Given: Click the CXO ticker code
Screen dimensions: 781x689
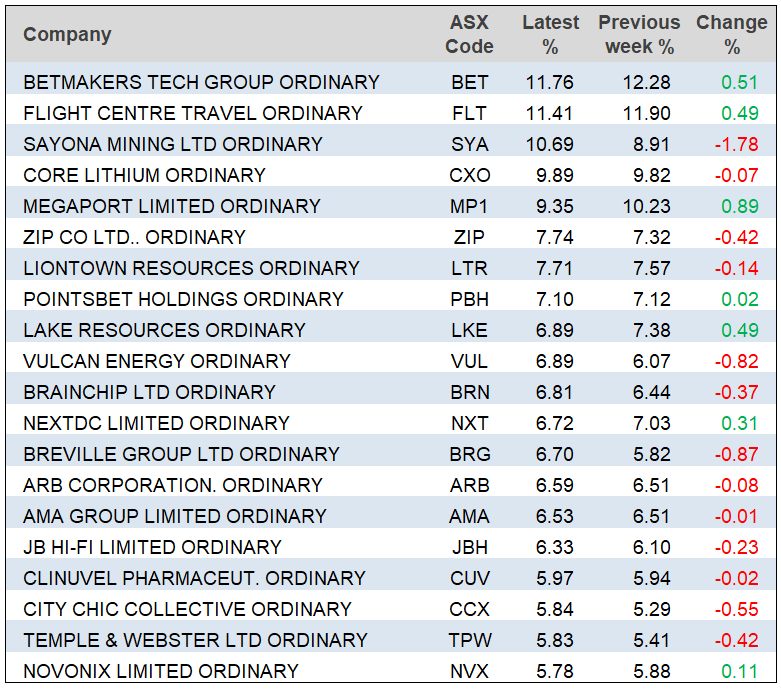Looking at the screenshot, I should click(469, 175).
